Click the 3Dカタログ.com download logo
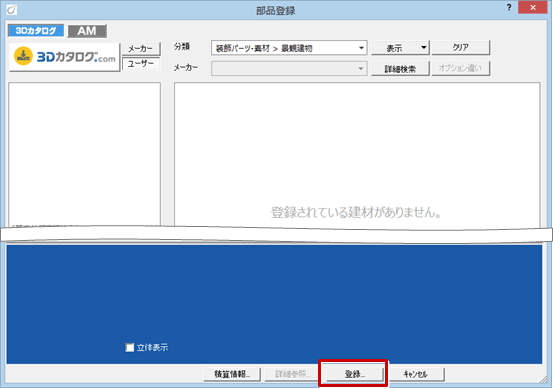 click(65, 57)
